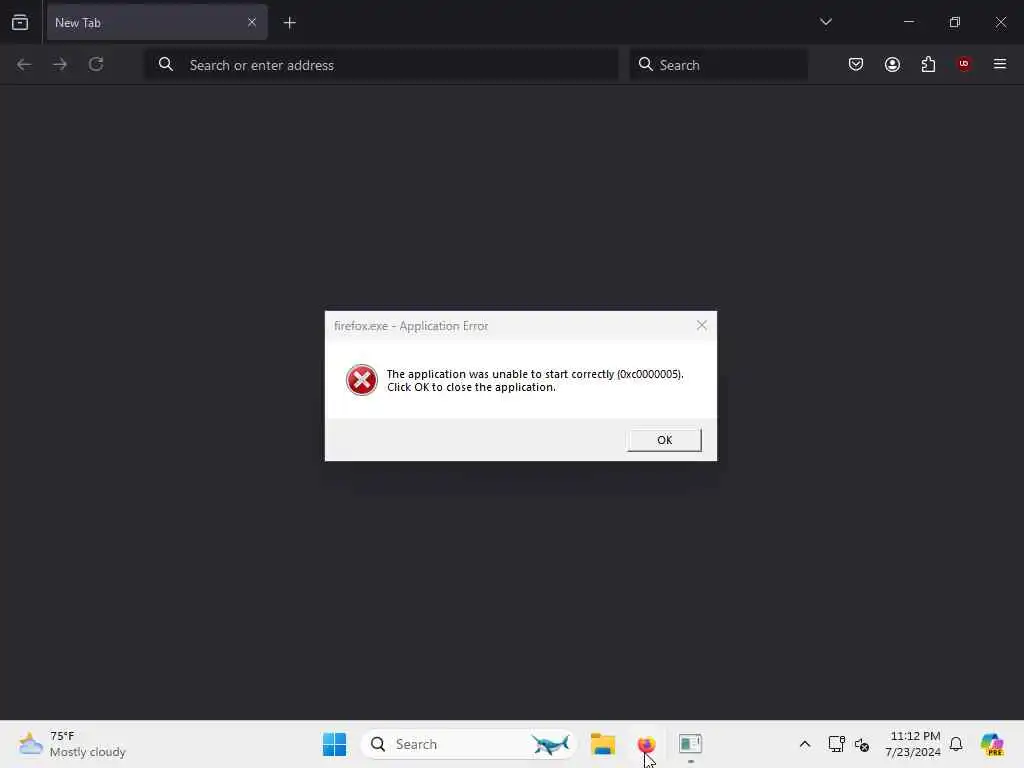The height and width of the screenshot is (768, 1024).
Task: Click OK in the Application Error dialog
Action: pos(664,440)
